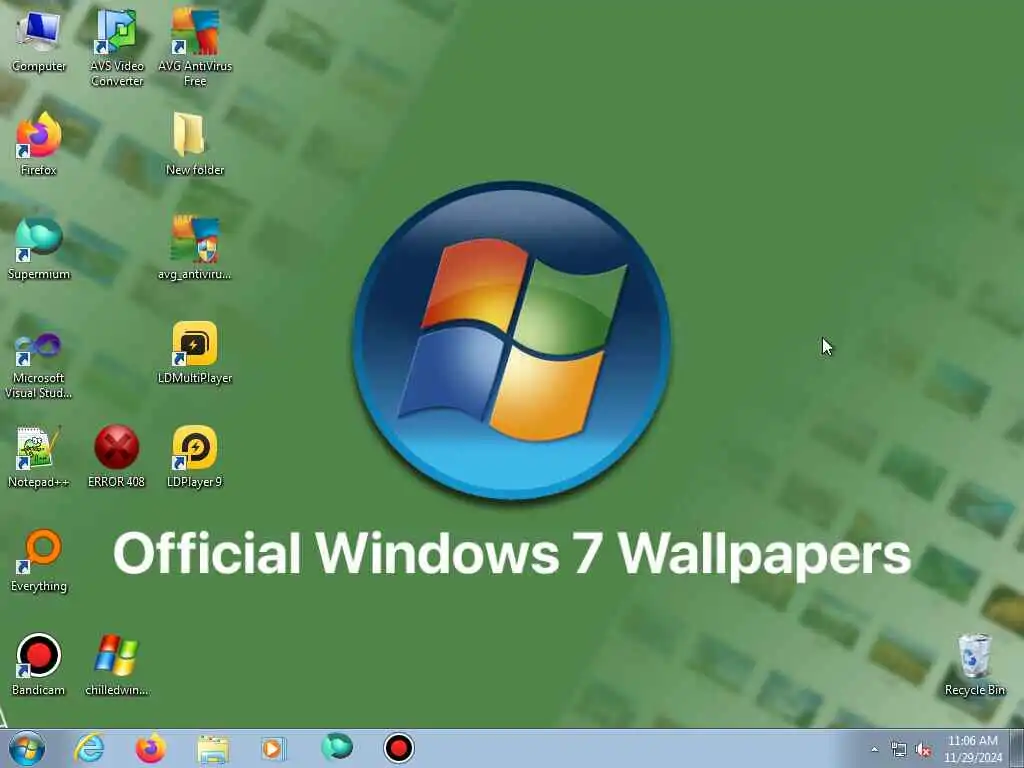
Task: Click the muted volume tray icon
Action: [923, 750]
